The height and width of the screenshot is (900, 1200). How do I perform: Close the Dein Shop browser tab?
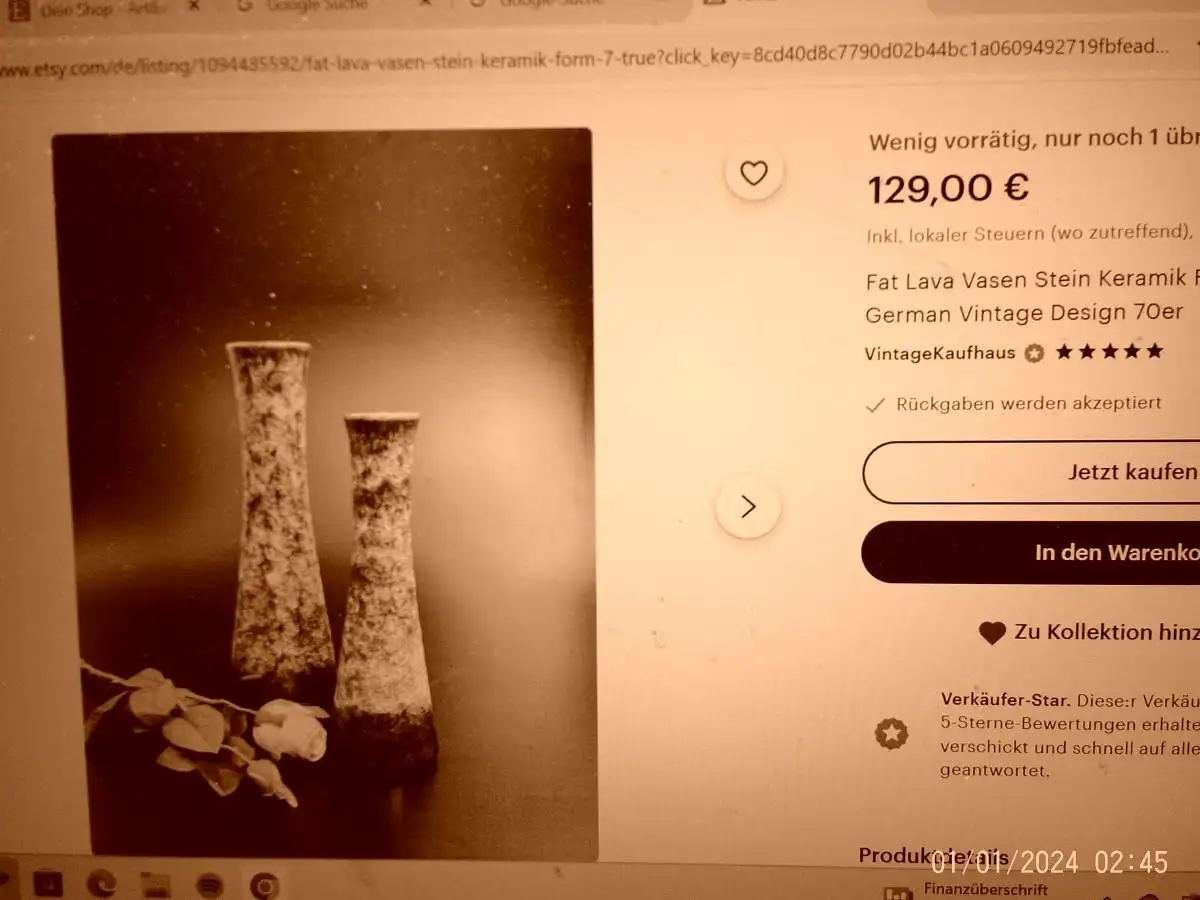(x=195, y=5)
